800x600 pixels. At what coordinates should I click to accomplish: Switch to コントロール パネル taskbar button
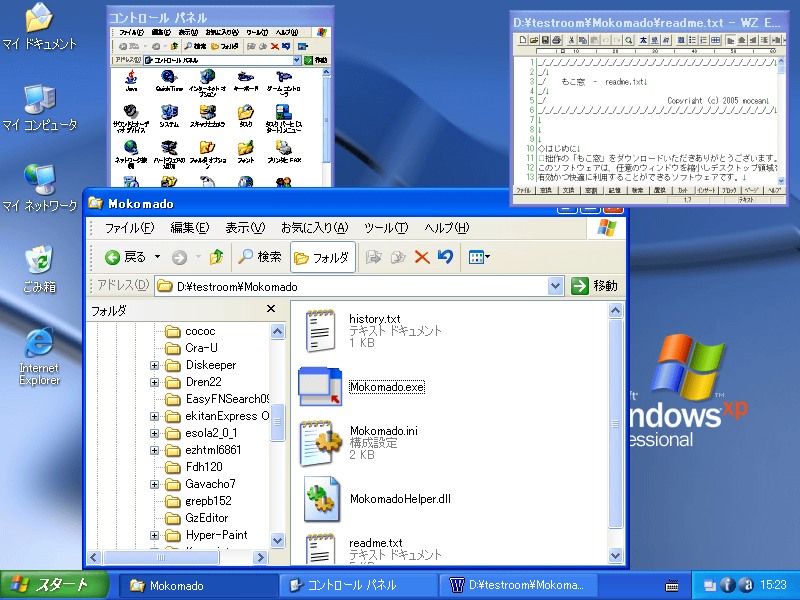358,585
